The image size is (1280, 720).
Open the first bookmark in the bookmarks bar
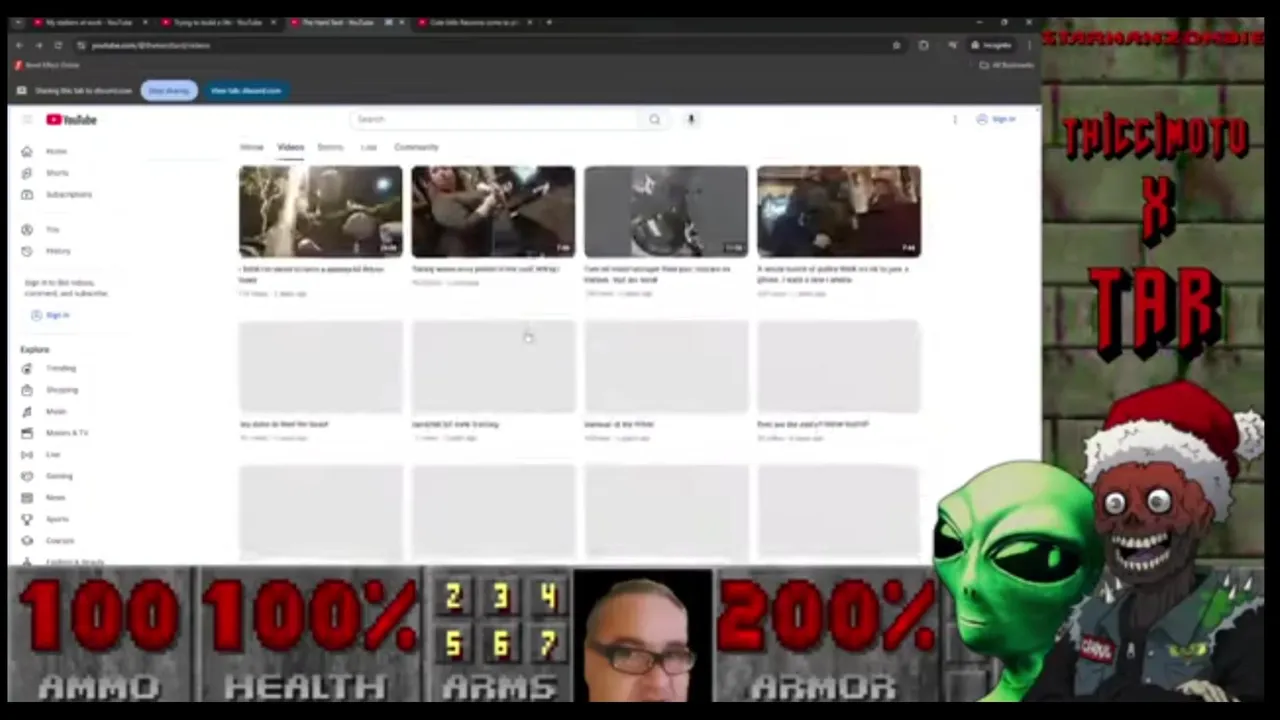point(47,65)
